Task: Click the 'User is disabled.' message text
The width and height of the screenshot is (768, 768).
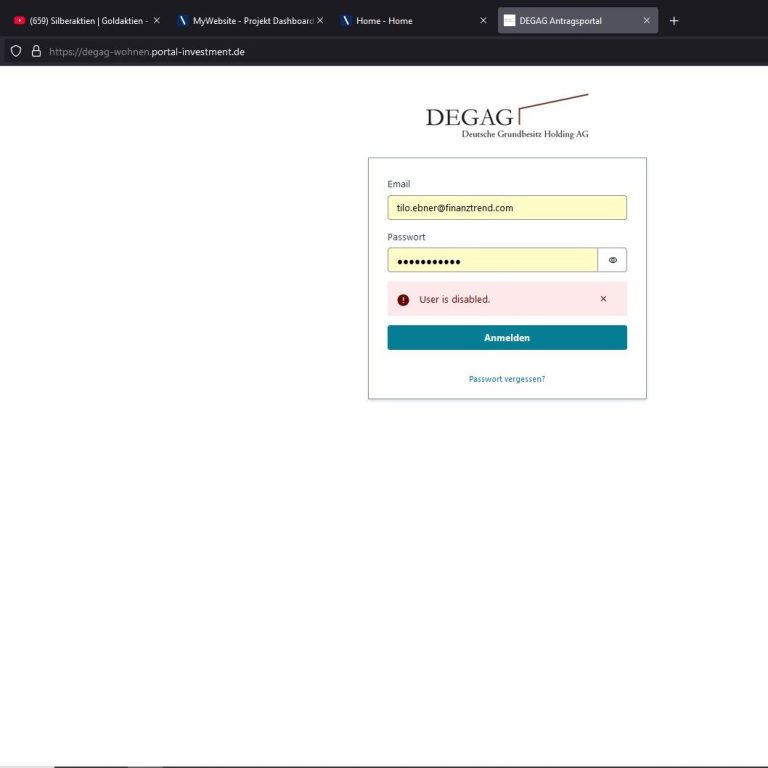Action: (x=455, y=299)
